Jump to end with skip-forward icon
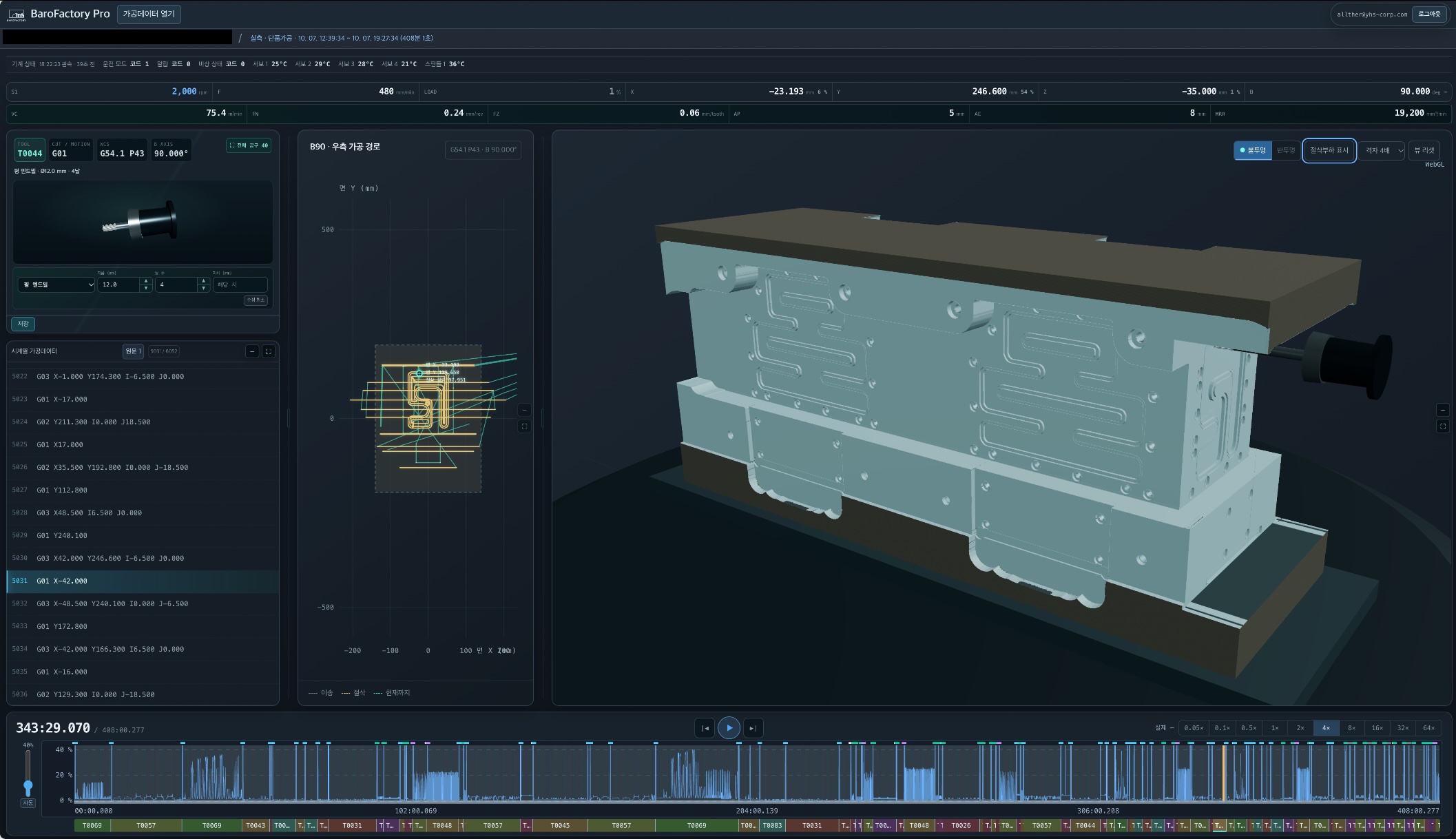The width and height of the screenshot is (1456, 839). tap(753, 728)
